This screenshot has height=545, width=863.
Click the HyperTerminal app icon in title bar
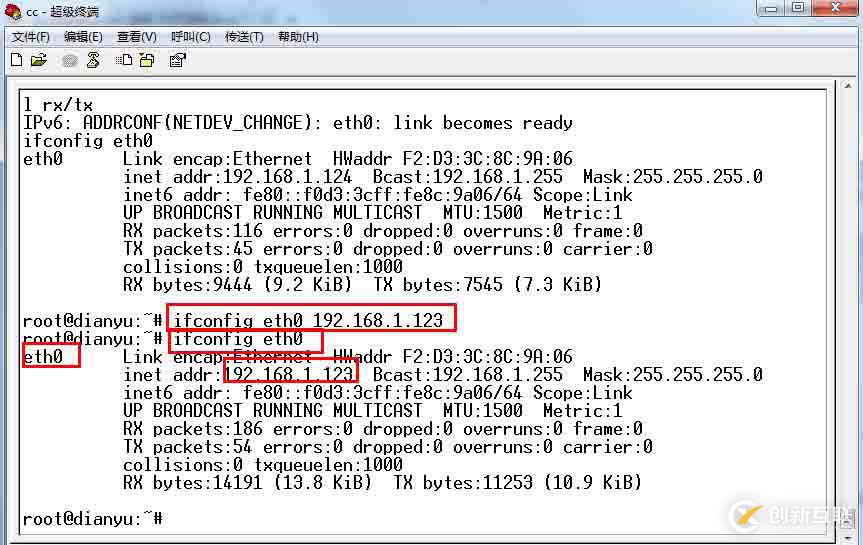(x=13, y=11)
